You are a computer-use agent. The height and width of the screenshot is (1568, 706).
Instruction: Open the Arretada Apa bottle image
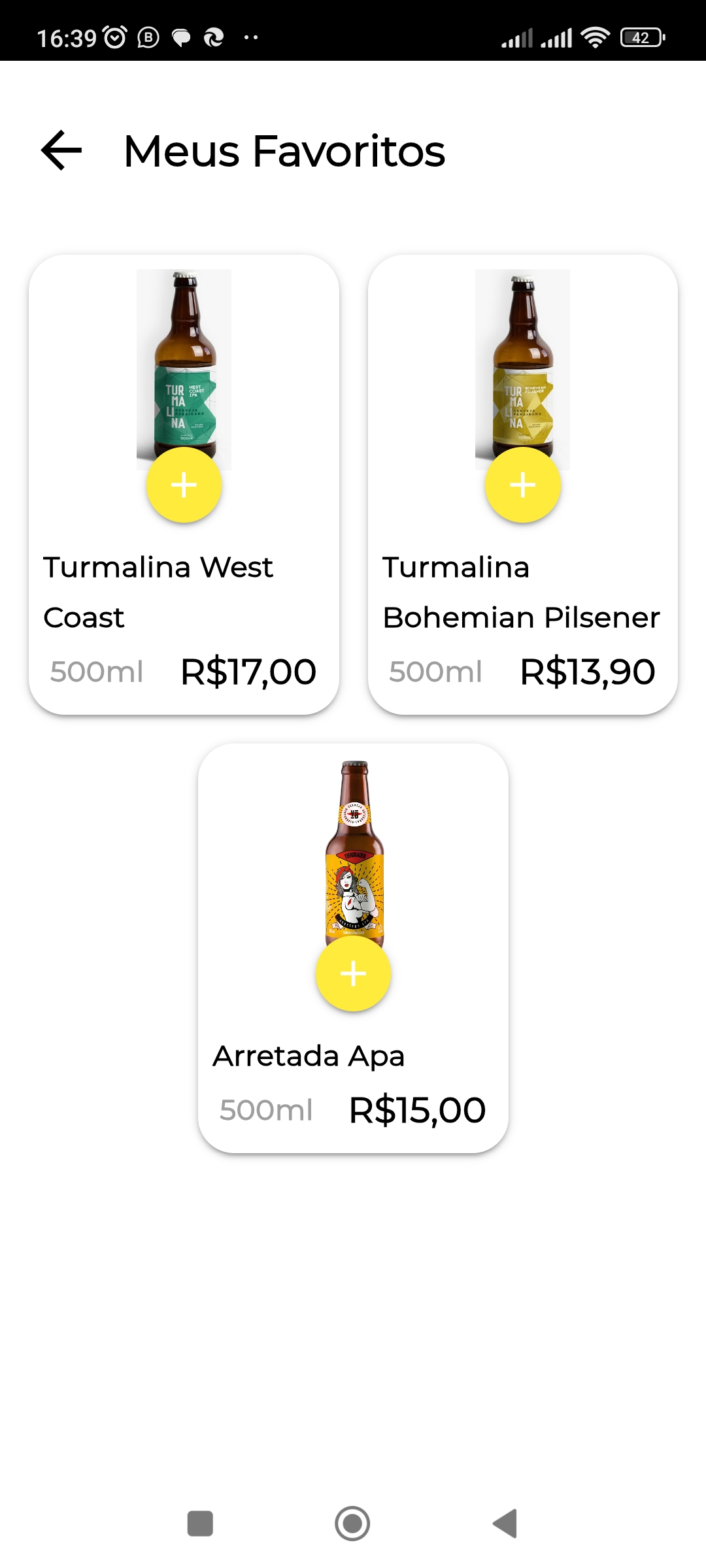click(x=354, y=849)
